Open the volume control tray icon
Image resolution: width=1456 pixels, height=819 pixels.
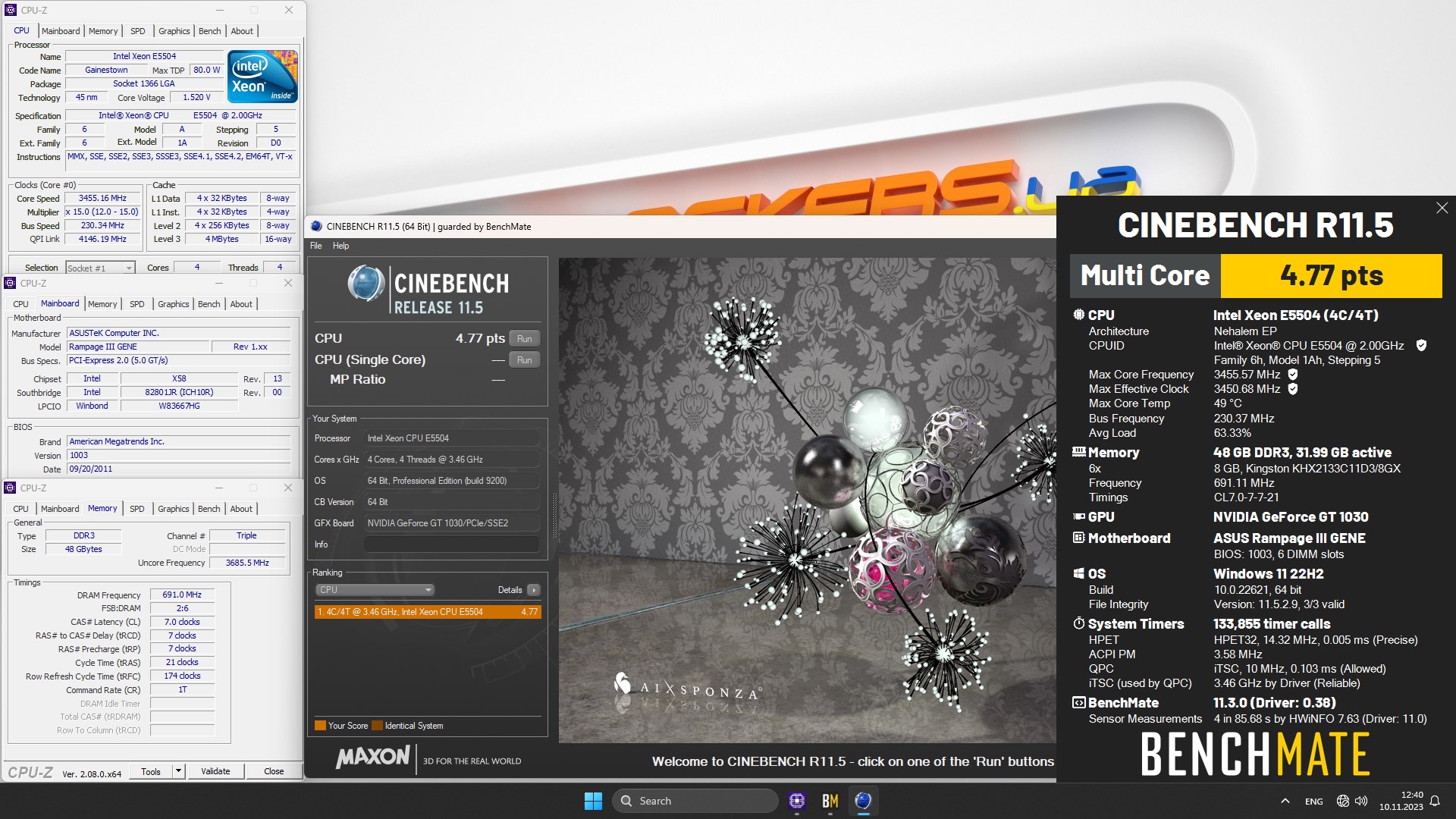point(1361,801)
